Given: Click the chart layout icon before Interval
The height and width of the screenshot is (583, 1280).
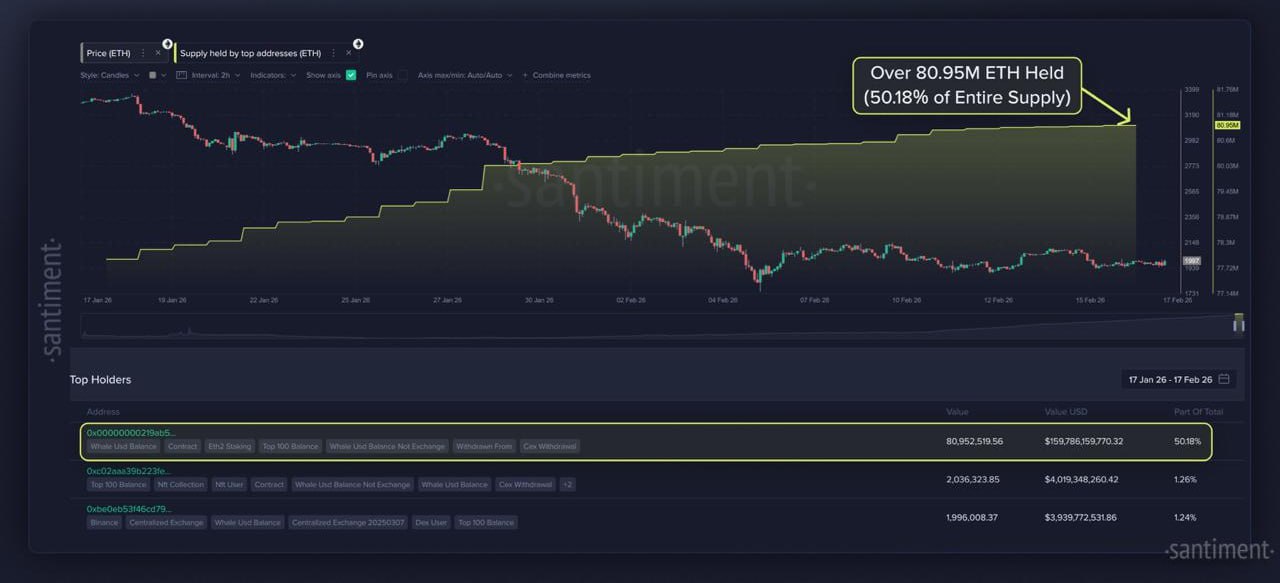Looking at the screenshot, I should (182, 75).
